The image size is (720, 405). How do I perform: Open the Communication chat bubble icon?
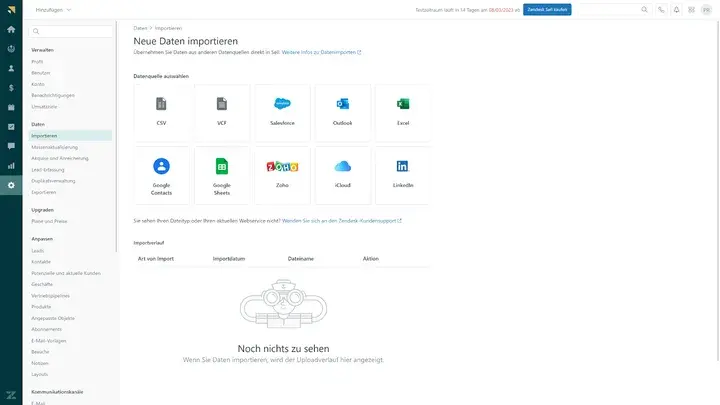pyautogui.click(x=11, y=146)
